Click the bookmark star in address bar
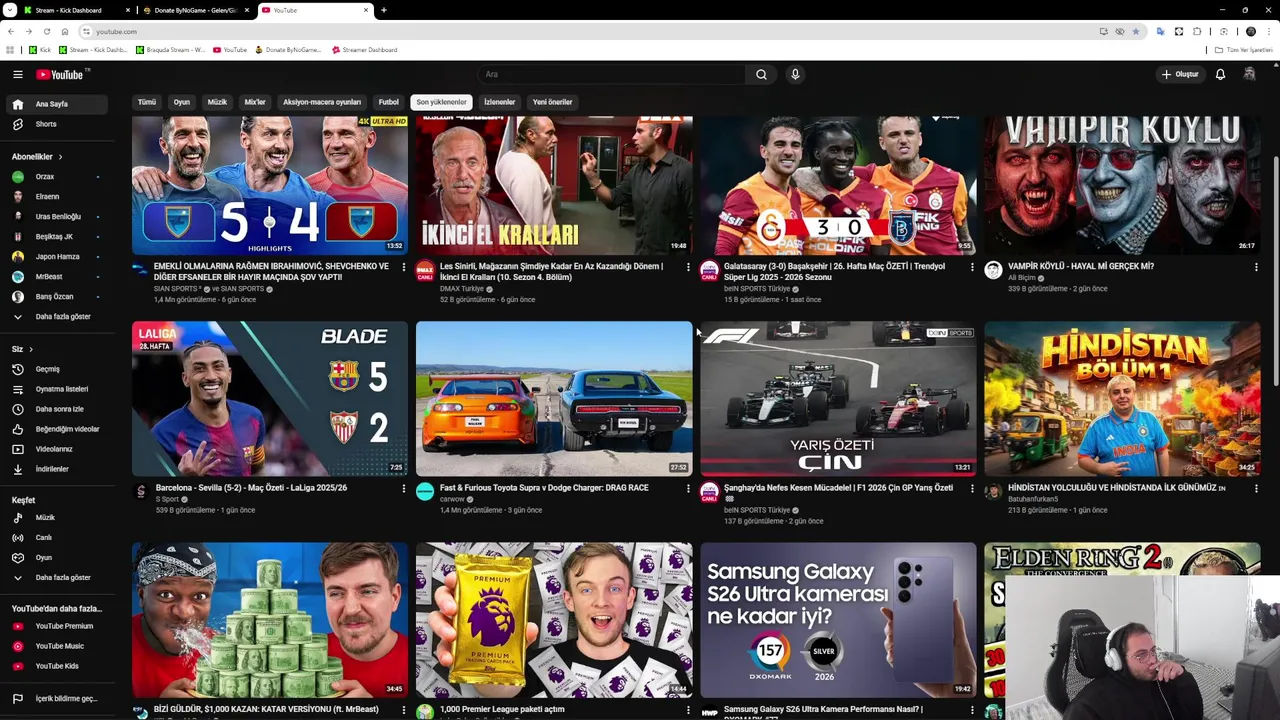The image size is (1280, 720). [1136, 31]
